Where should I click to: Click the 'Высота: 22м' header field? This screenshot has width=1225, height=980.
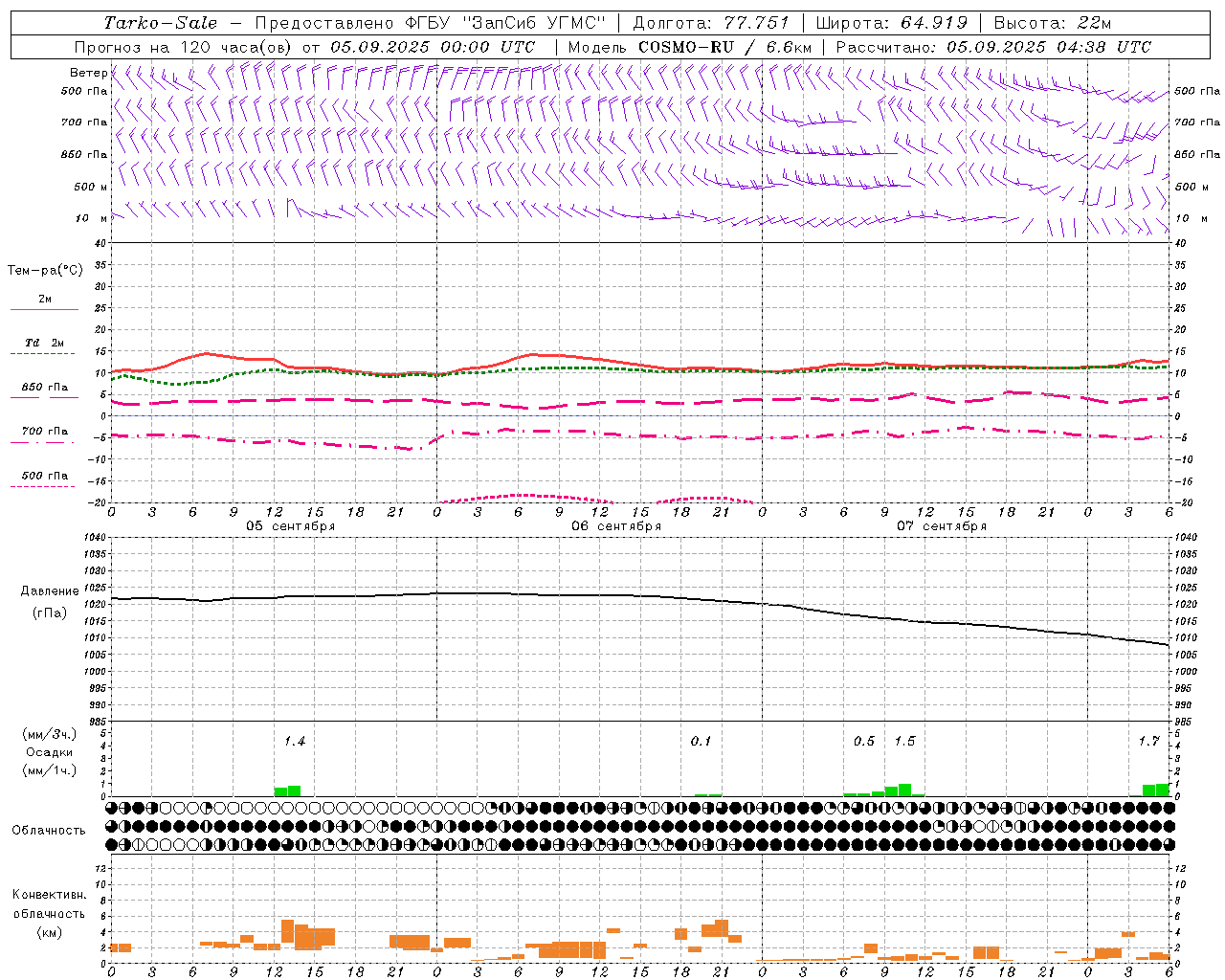(1053, 23)
